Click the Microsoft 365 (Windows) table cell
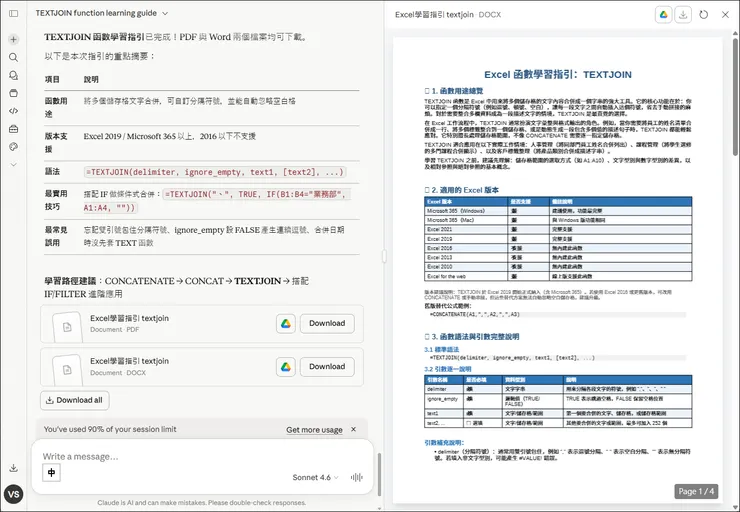Viewport: 740px width, 512px height. coord(466,211)
